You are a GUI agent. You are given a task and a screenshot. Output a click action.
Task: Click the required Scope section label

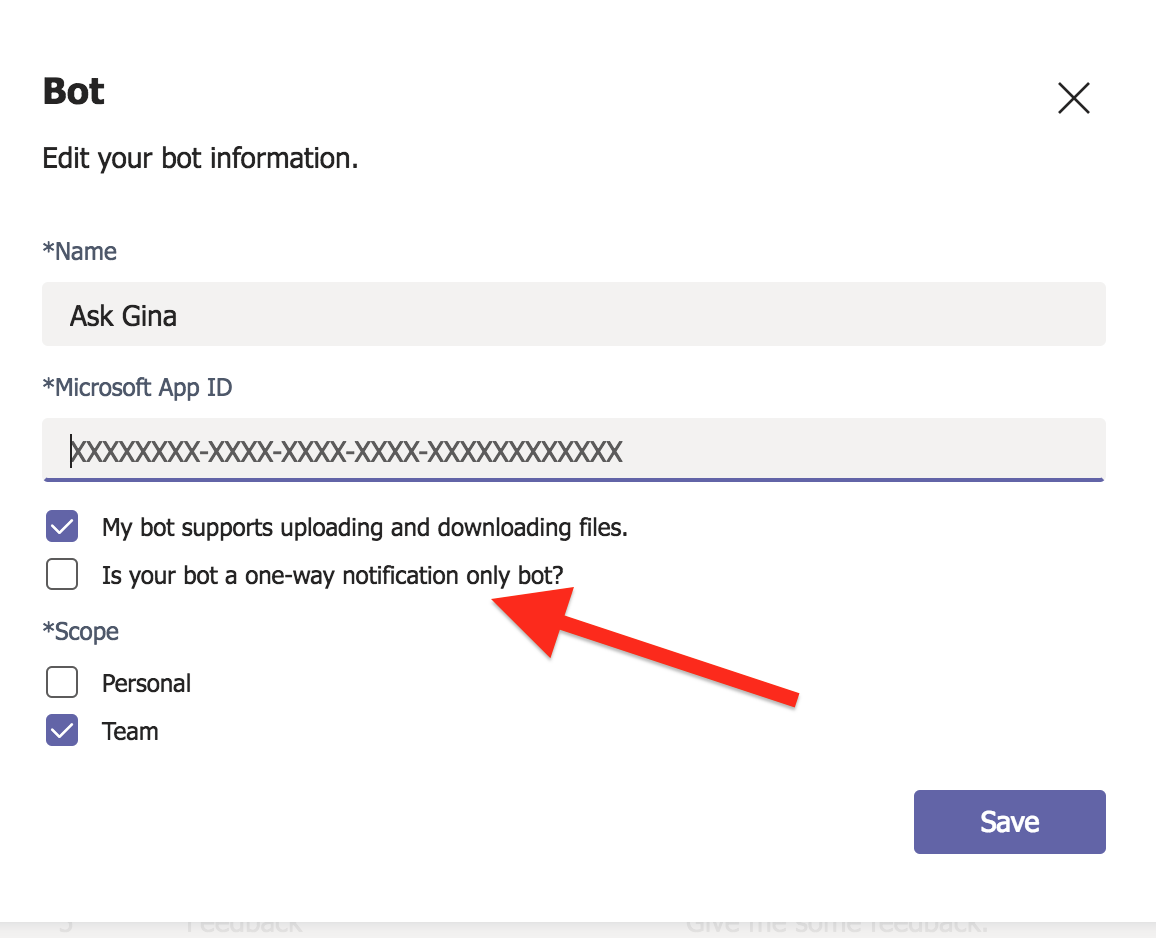click(80, 631)
